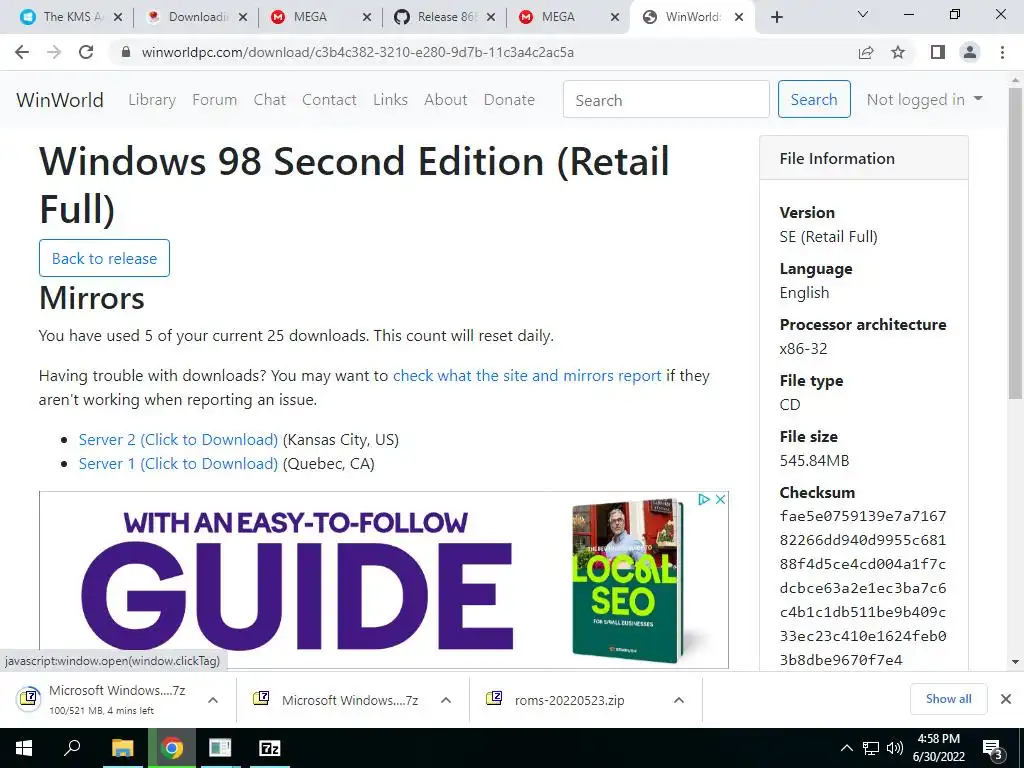This screenshot has height=768, width=1024.
Task: Switch to the second MEGA tab
Action: pos(568,17)
